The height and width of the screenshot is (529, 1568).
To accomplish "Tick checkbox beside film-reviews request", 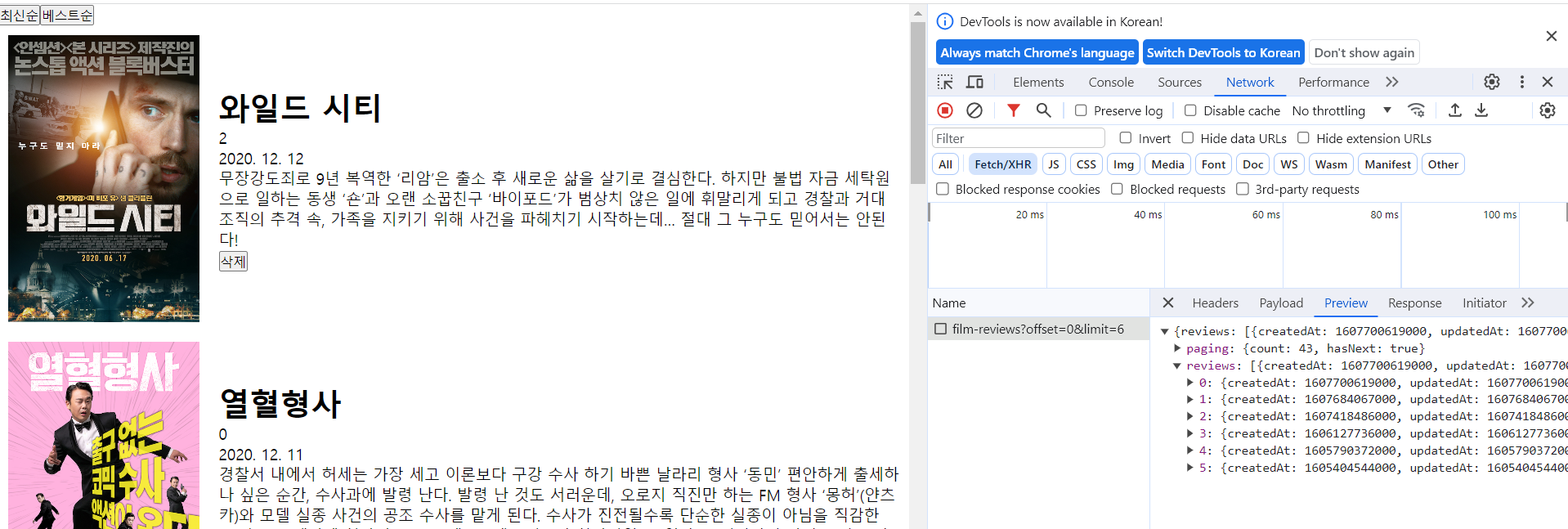I will pos(941,329).
